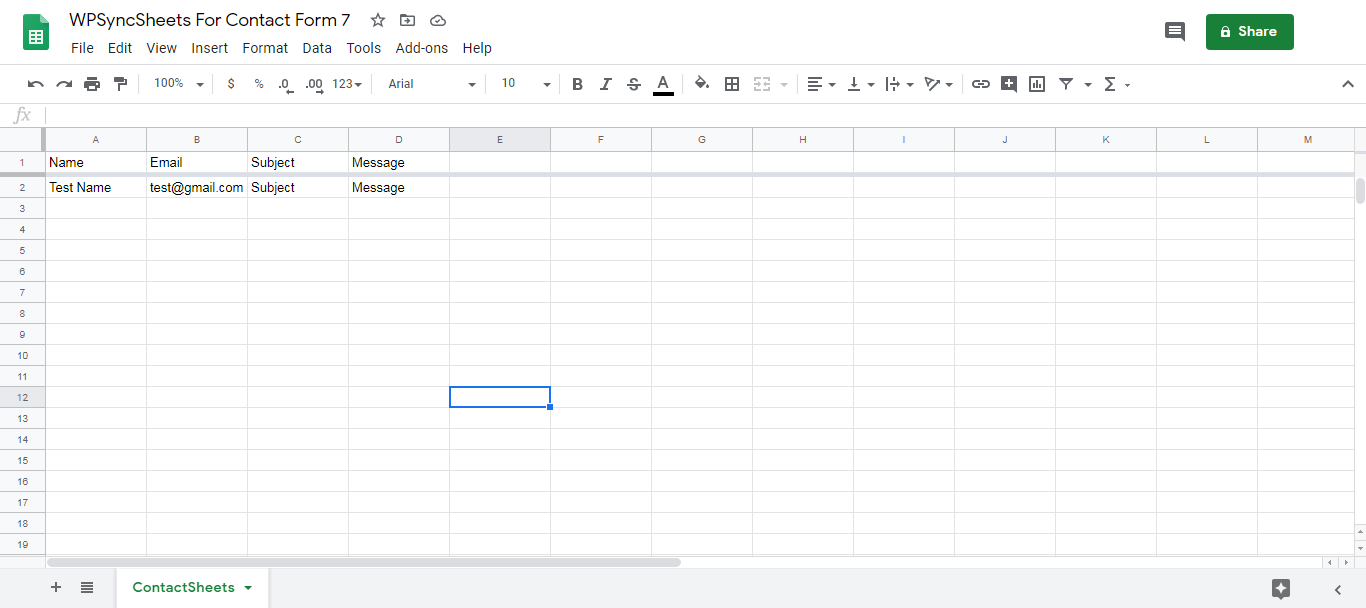The height and width of the screenshot is (608, 1366).
Task: Open the Format menu
Action: point(265,48)
